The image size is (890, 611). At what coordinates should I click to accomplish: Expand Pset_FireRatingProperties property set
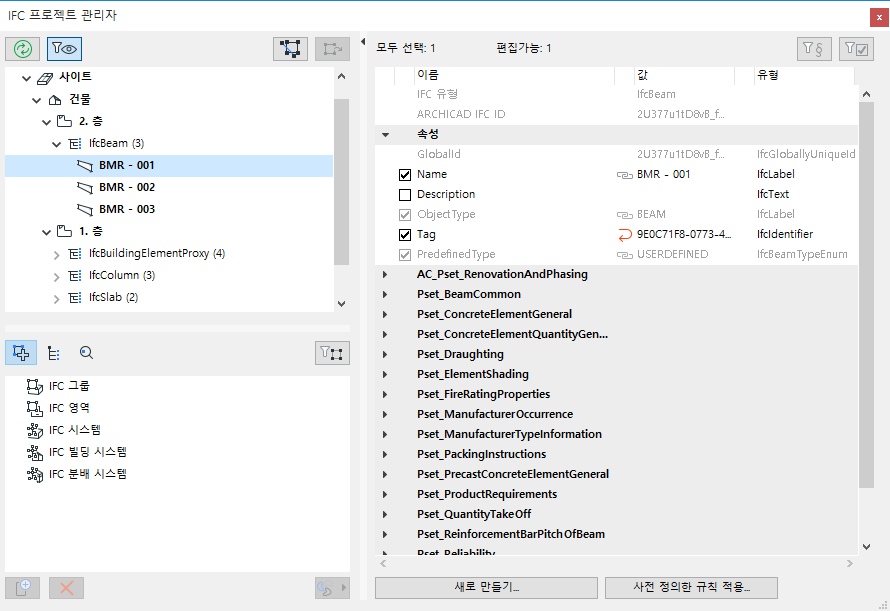[385, 395]
